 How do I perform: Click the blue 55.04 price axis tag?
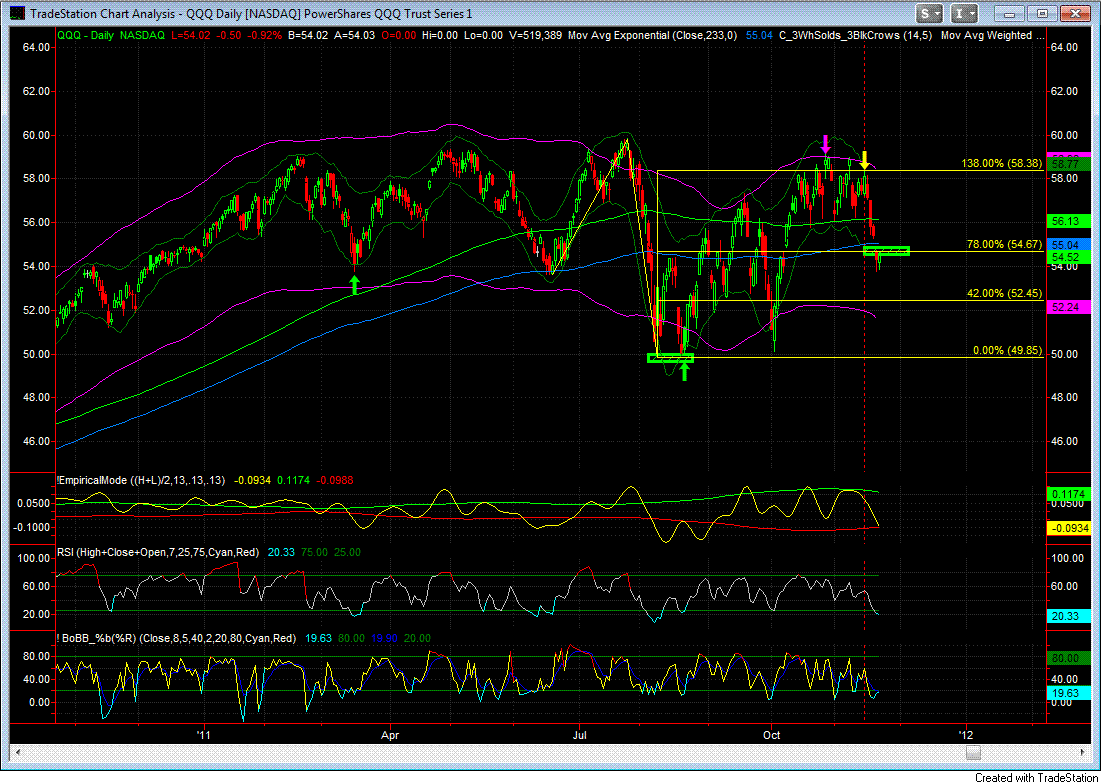[x=1068, y=244]
